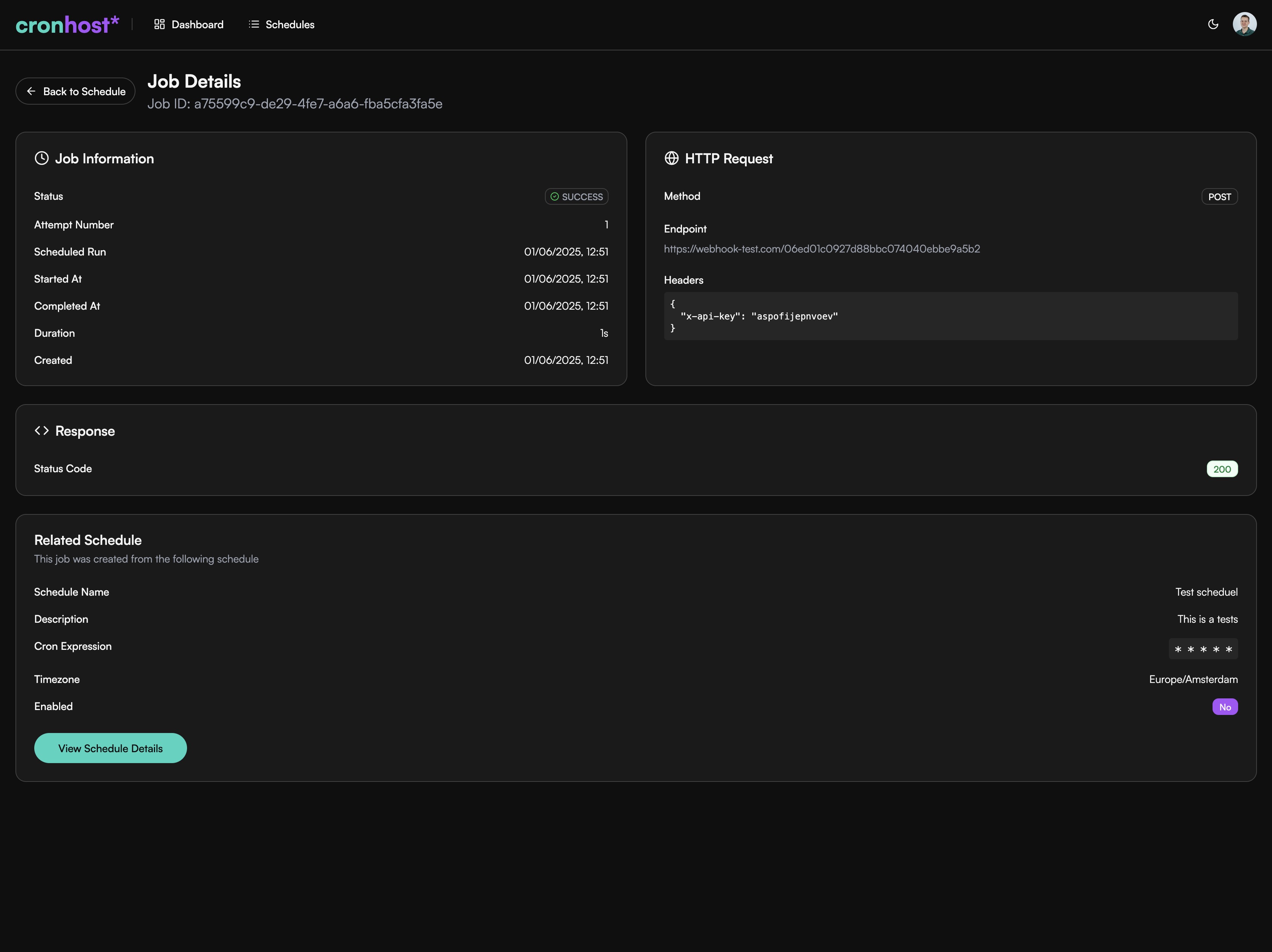Click the POST method badge

coord(1219,196)
